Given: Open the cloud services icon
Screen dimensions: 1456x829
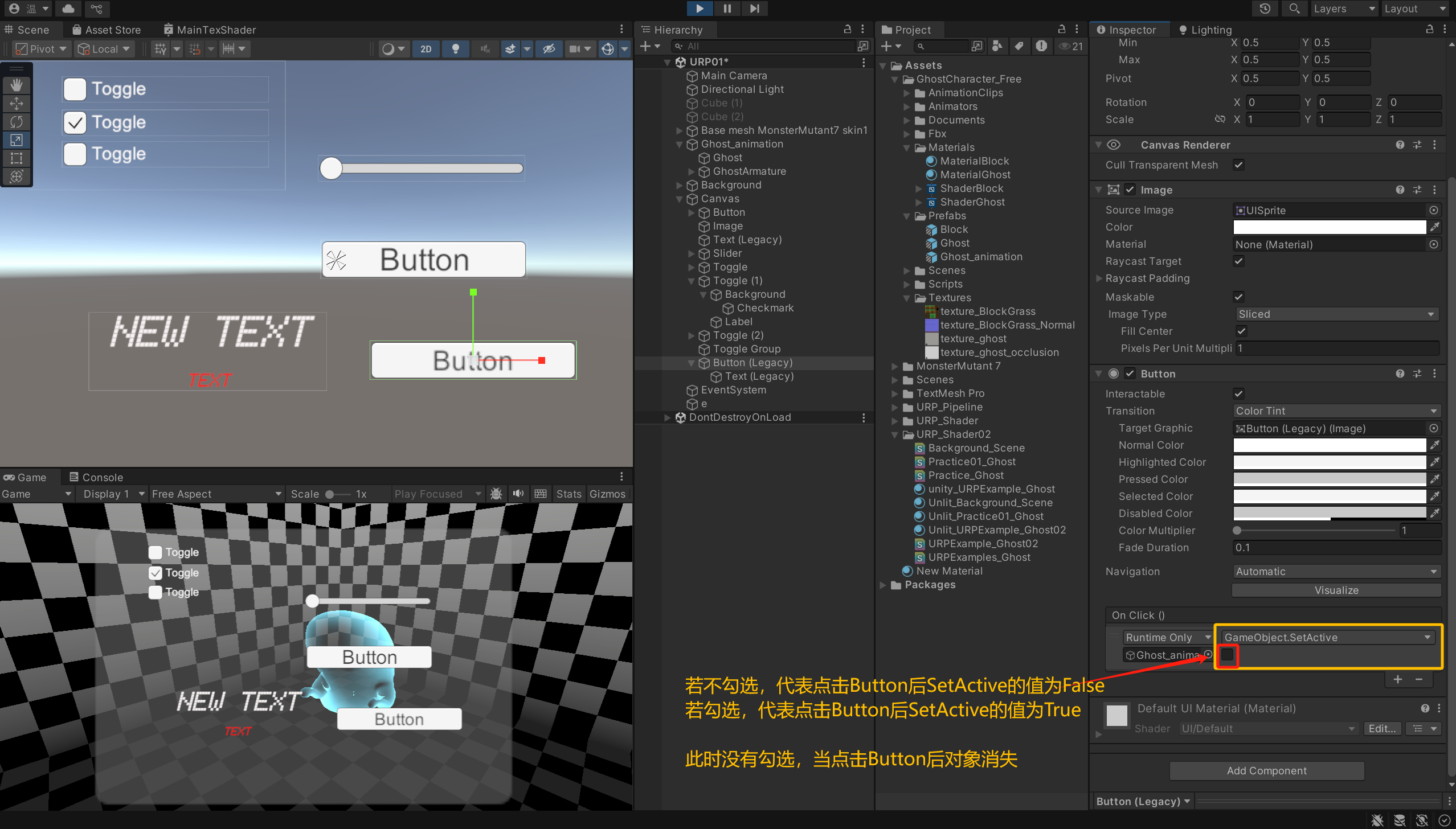Looking at the screenshot, I should coord(68,9).
